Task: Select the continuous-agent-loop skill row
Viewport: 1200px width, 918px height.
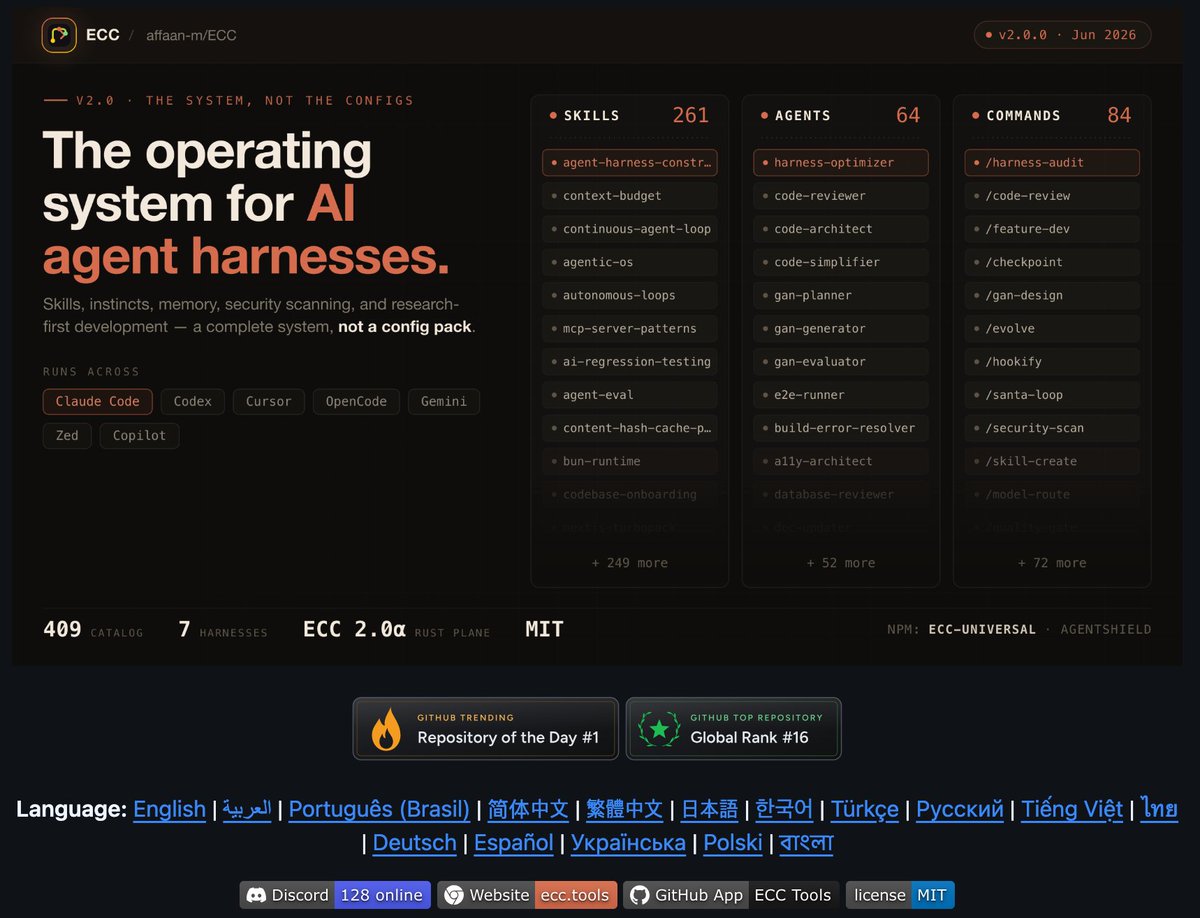Action: point(630,229)
